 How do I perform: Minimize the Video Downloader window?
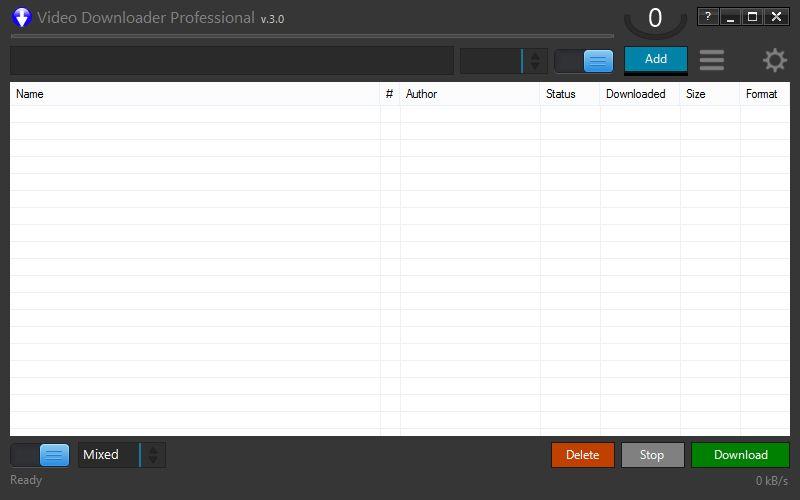[730, 17]
